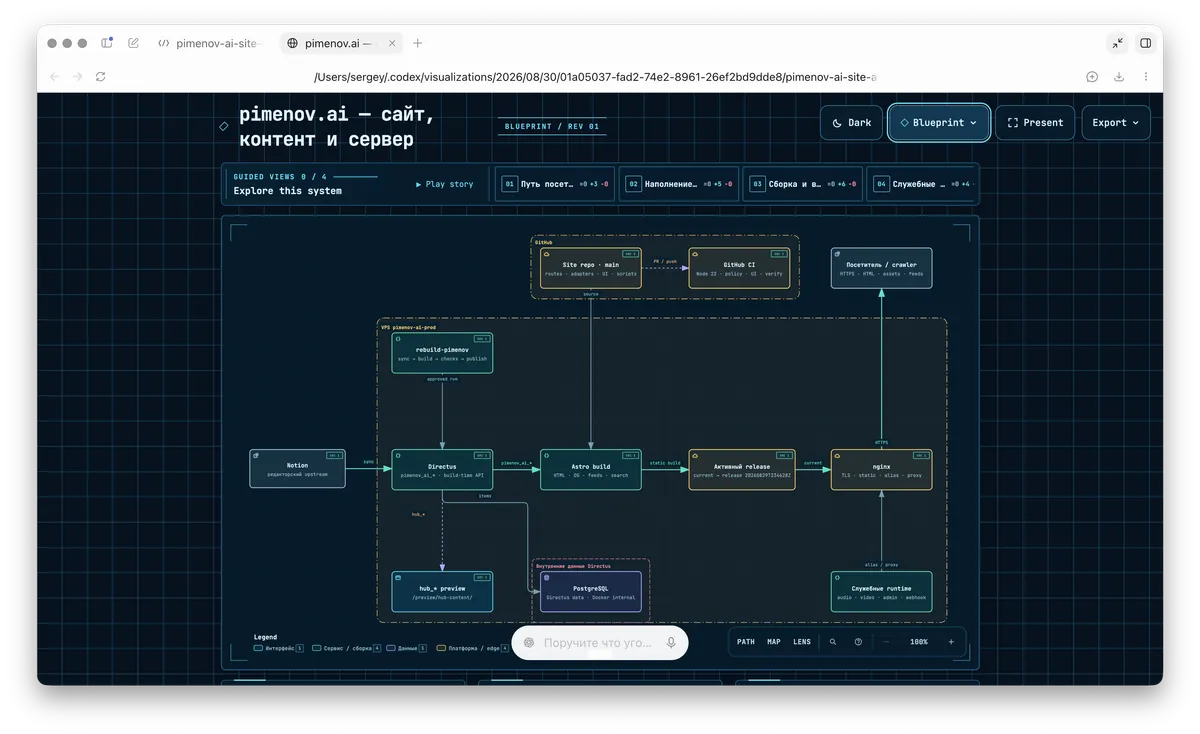
Task: Open guided view 02 Наполнение…
Action: [679, 184]
